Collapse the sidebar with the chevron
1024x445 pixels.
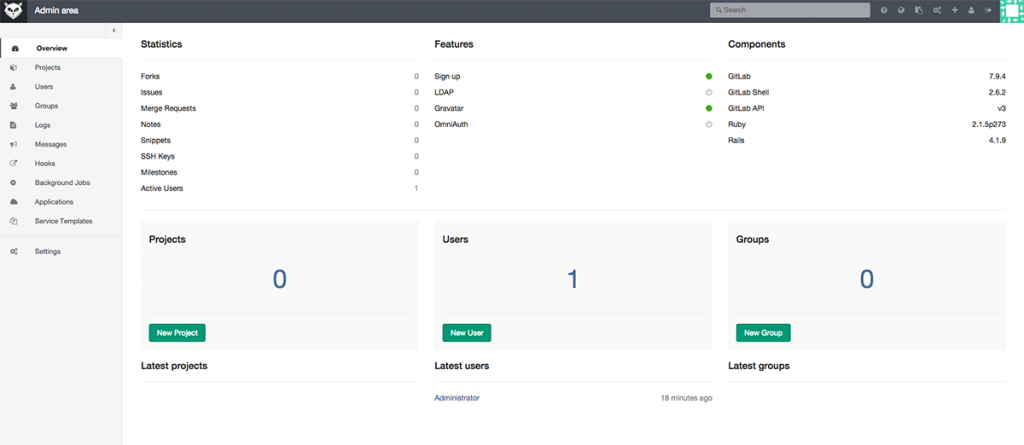(x=113, y=30)
